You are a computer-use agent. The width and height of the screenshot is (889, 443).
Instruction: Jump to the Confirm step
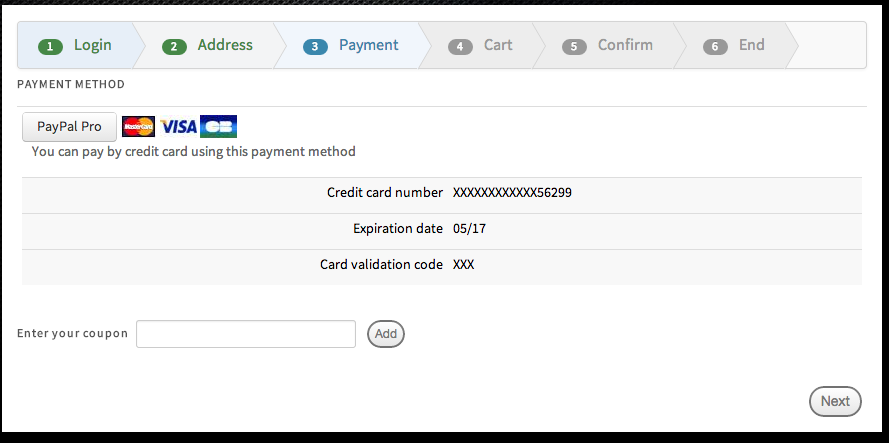pos(625,45)
